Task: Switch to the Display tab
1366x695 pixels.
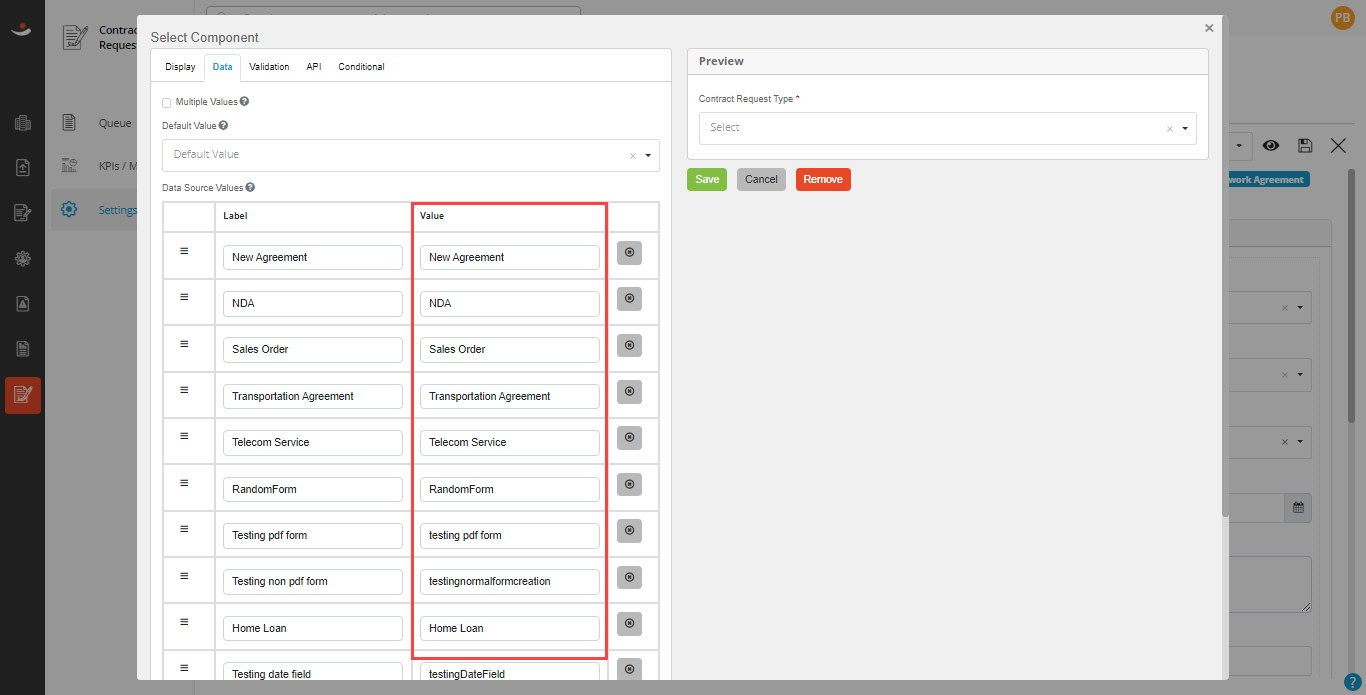Action: 180,67
